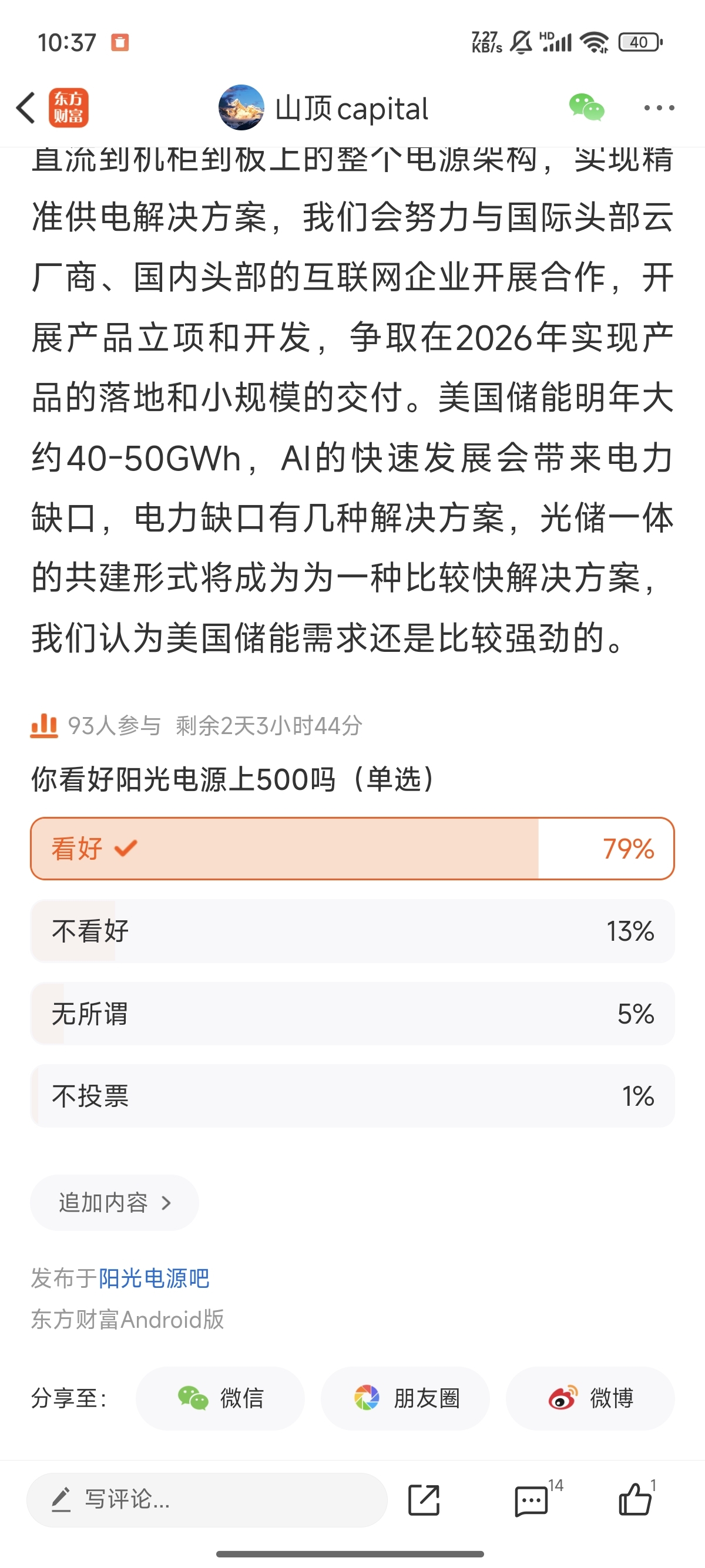Share to 朋友圈
This screenshot has width=705, height=1568.
coord(405,1398)
